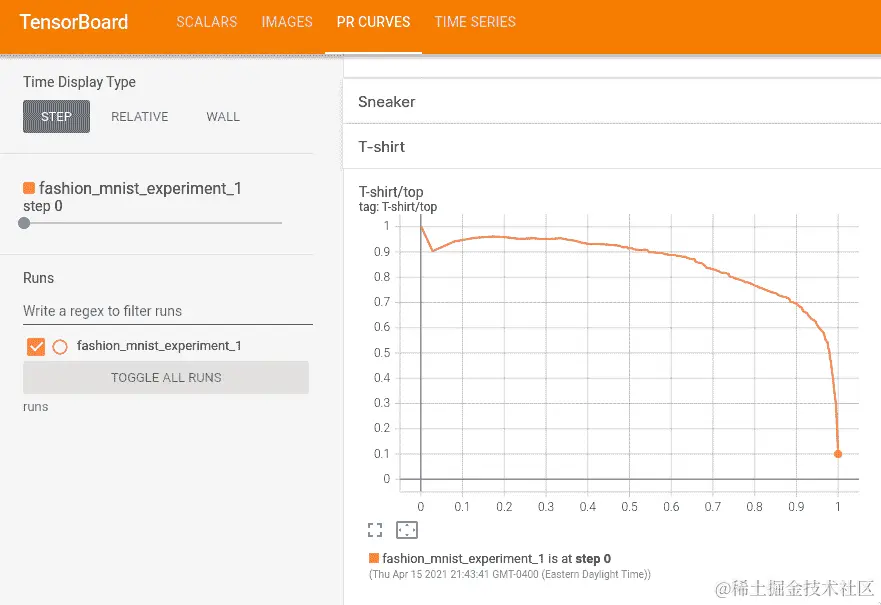Click the regex run filter field
Image resolution: width=881 pixels, height=605 pixels.
pos(166,311)
